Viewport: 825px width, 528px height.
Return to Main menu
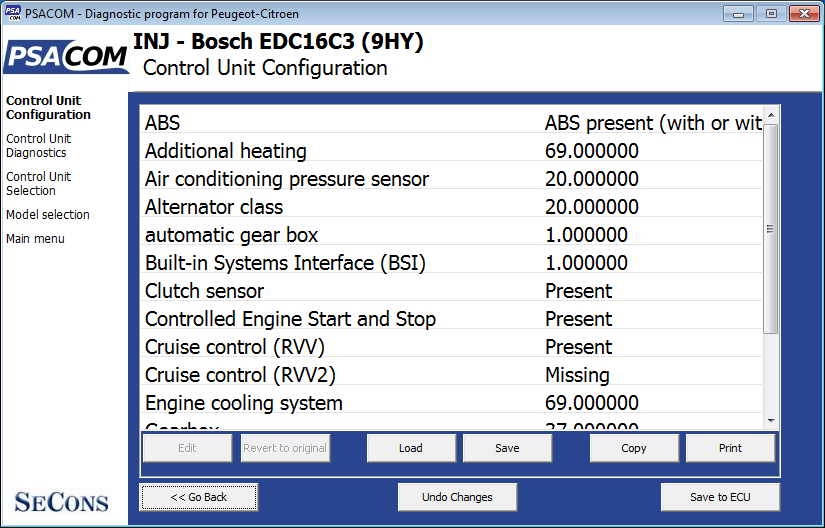pos(35,239)
